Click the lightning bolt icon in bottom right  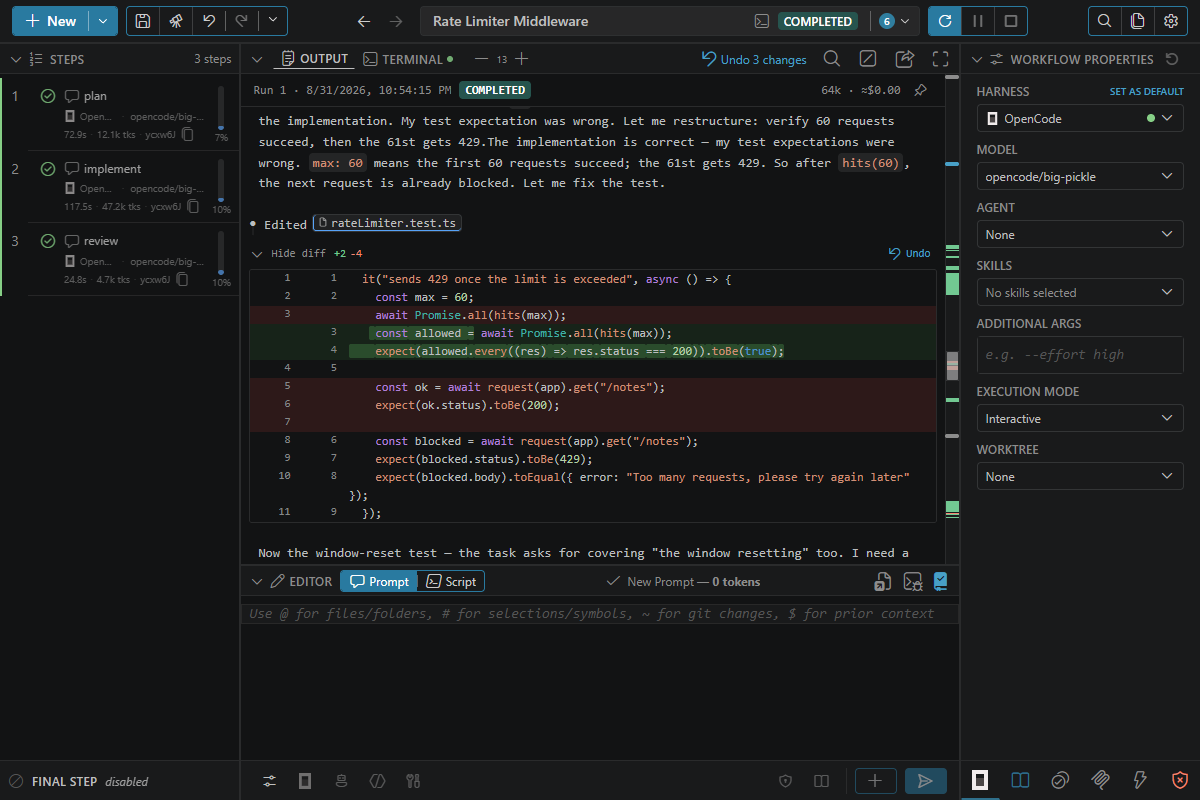1140,780
